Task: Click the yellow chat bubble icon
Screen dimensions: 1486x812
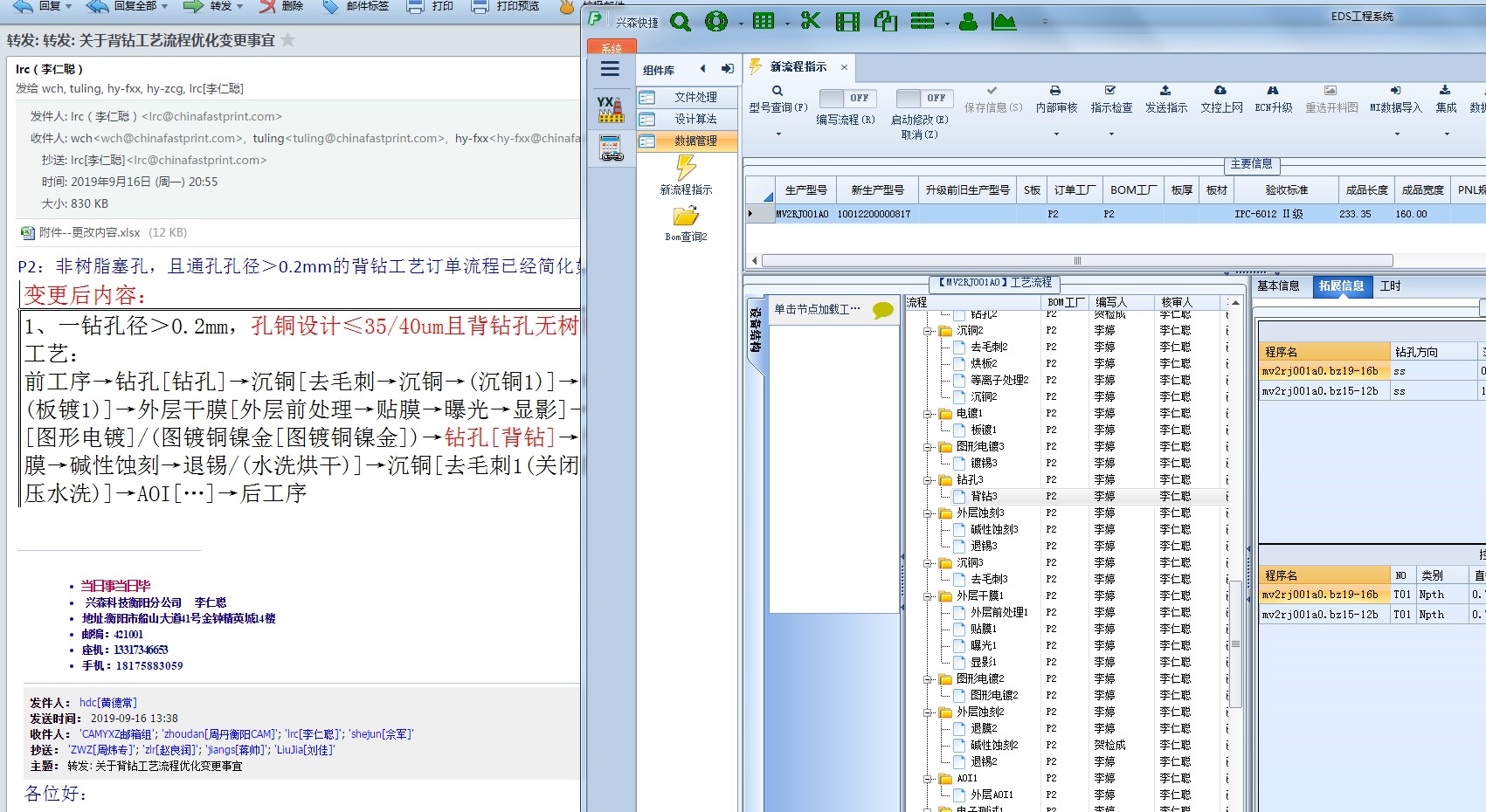Action: (x=882, y=310)
